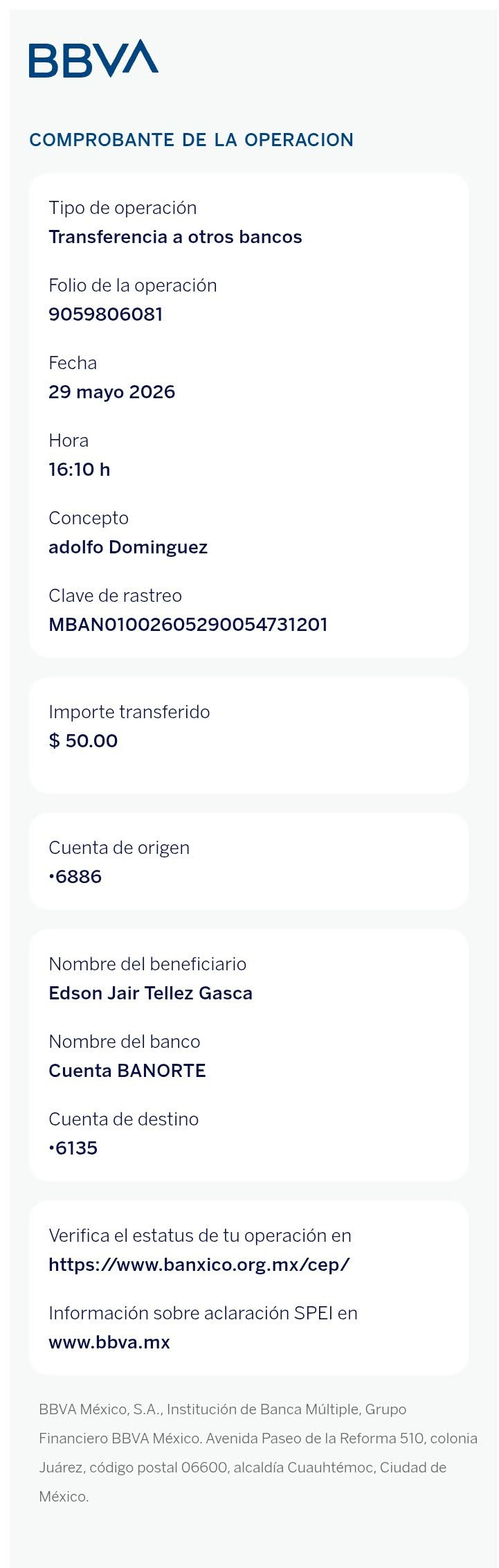Click the time 16:10 h
The image size is (499, 1568).
pyautogui.click(x=80, y=470)
